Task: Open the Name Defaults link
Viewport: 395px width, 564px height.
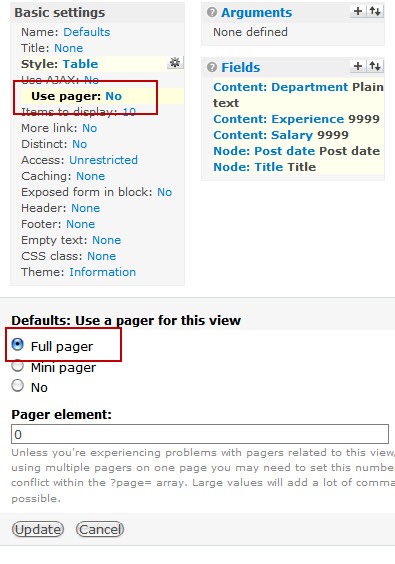Action: [x=87, y=32]
